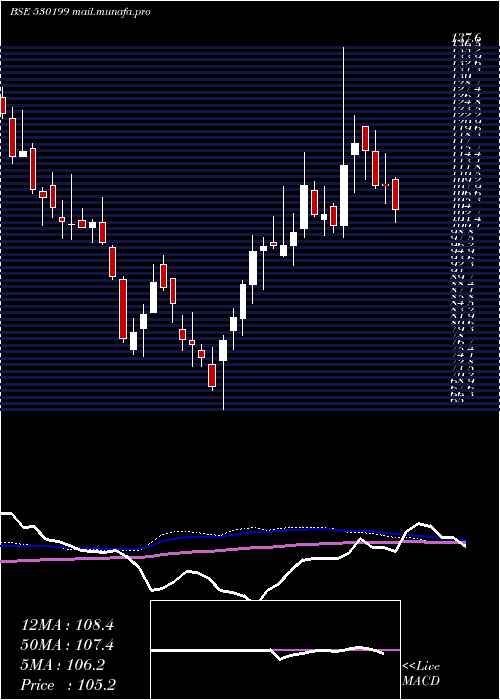Click the <<Live MACD label
The height and width of the screenshot is (700, 500).
[x=421, y=674]
